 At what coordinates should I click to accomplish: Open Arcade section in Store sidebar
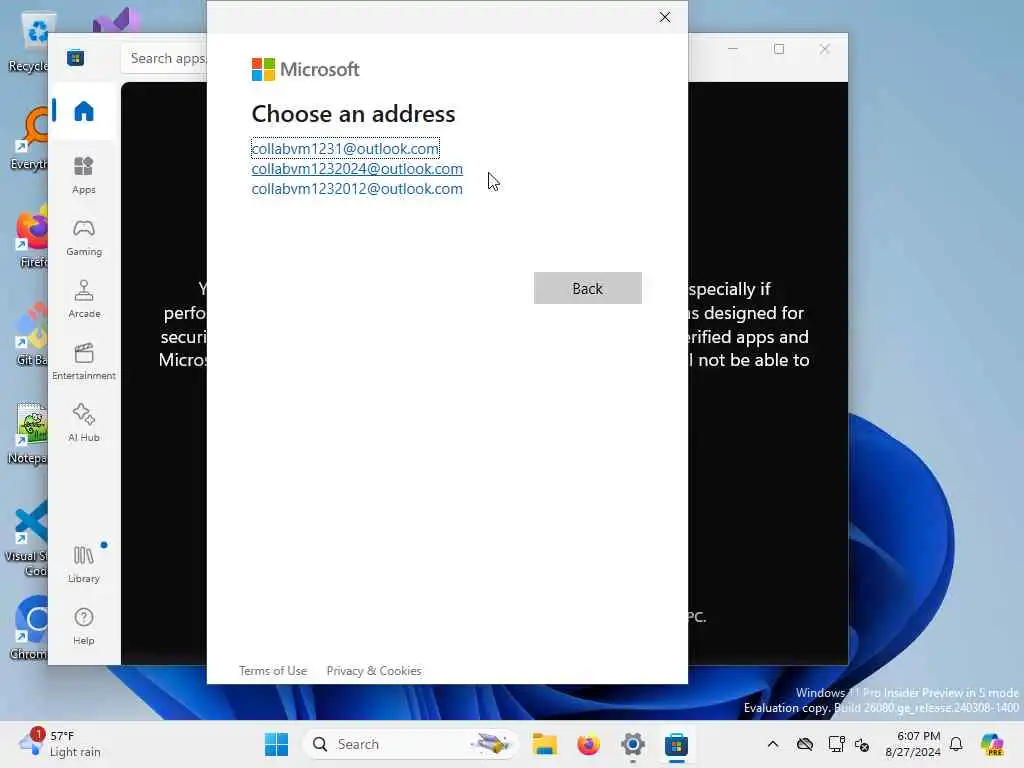(x=84, y=299)
